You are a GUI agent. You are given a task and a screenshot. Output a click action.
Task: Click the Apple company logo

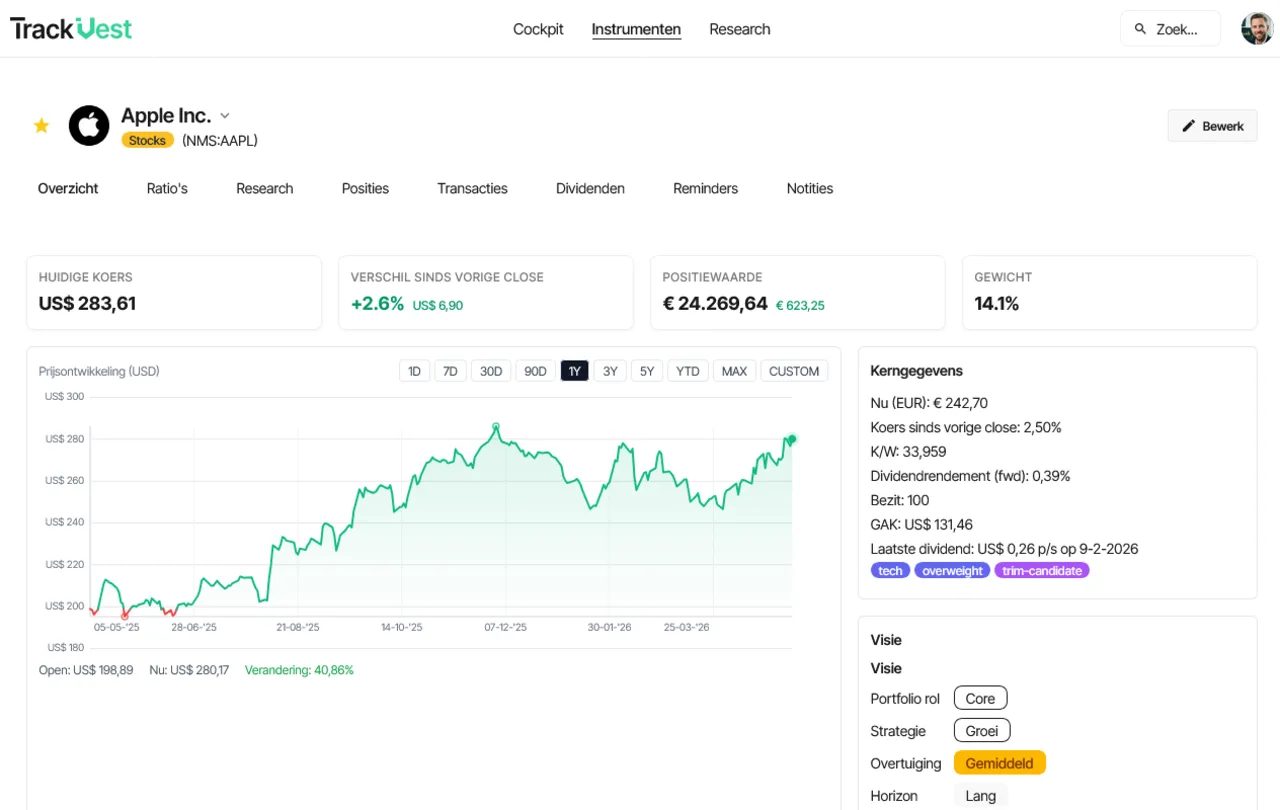point(89,126)
